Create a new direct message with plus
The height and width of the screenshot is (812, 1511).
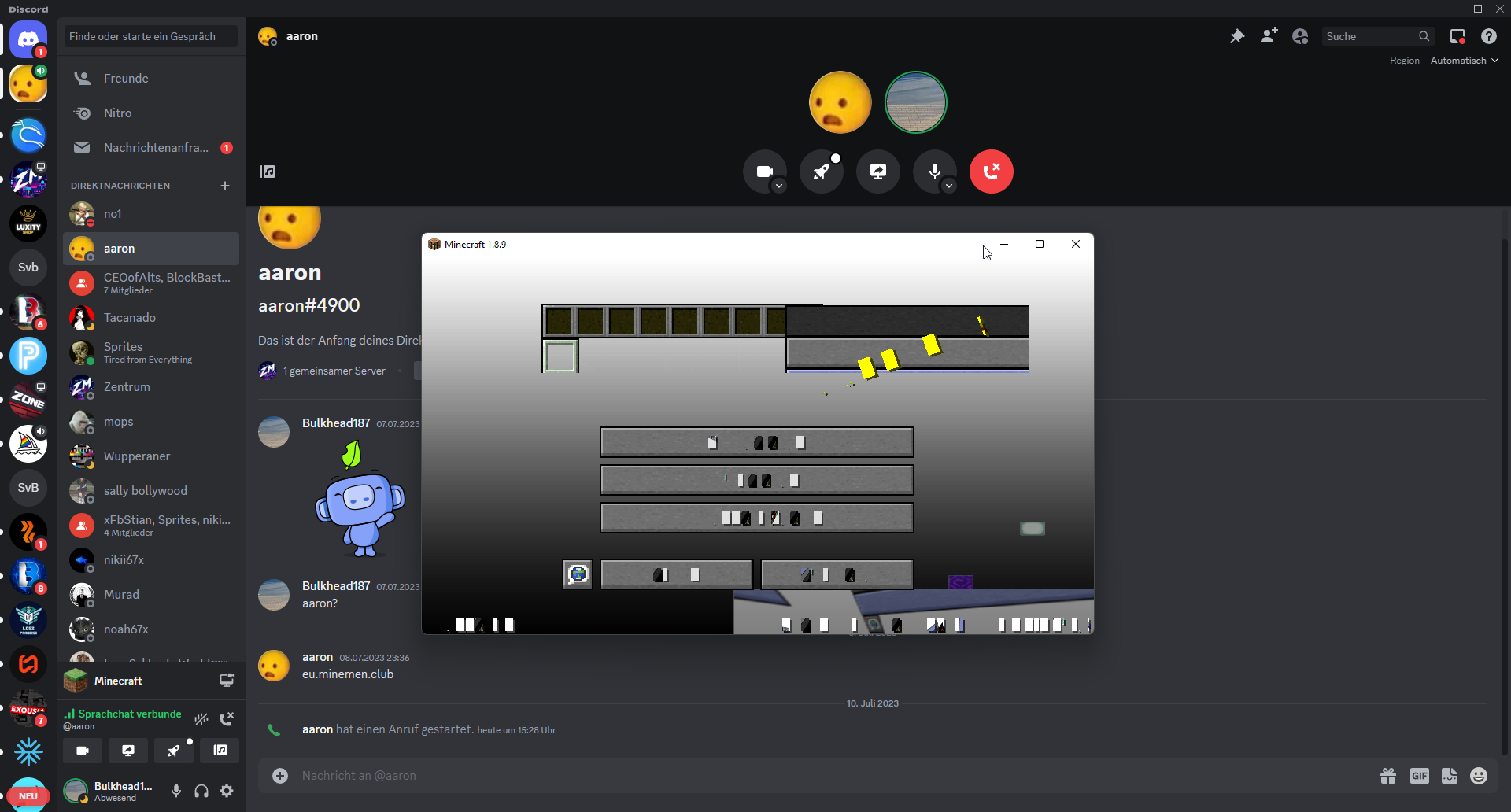point(225,186)
